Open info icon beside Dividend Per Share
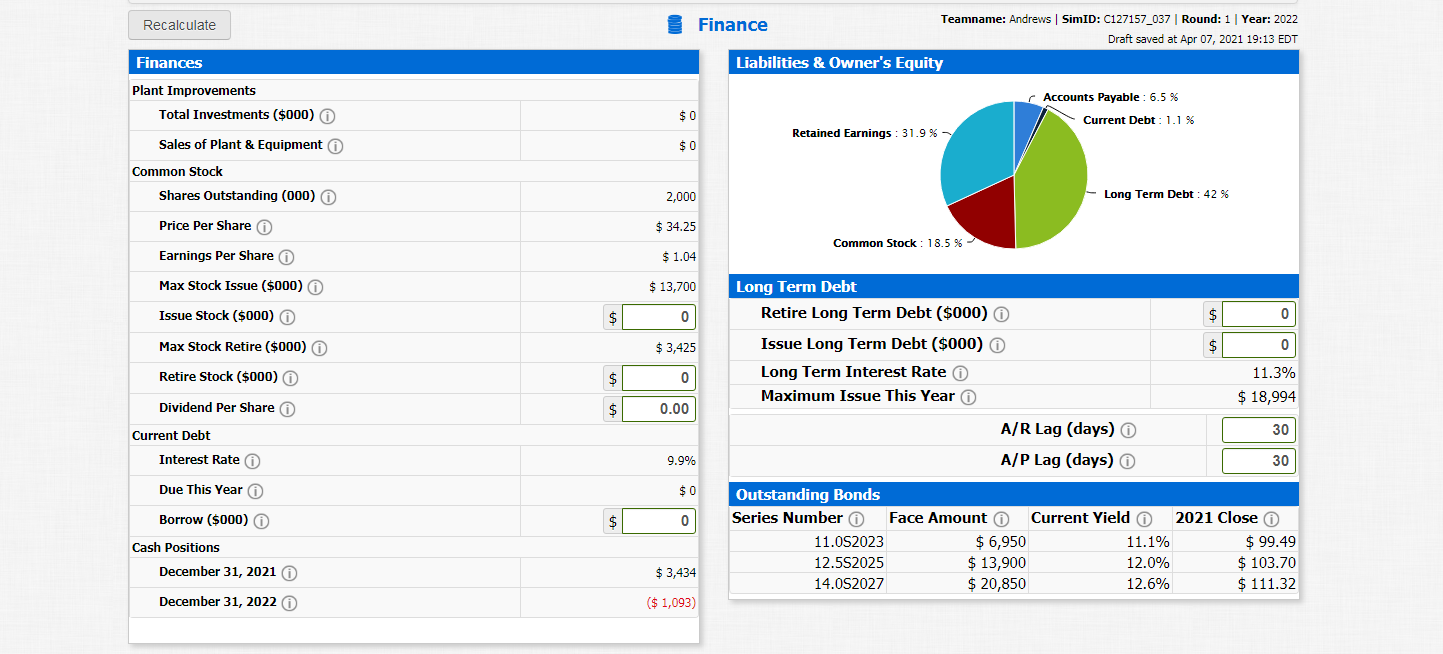The width and height of the screenshot is (1443, 654). (x=287, y=410)
